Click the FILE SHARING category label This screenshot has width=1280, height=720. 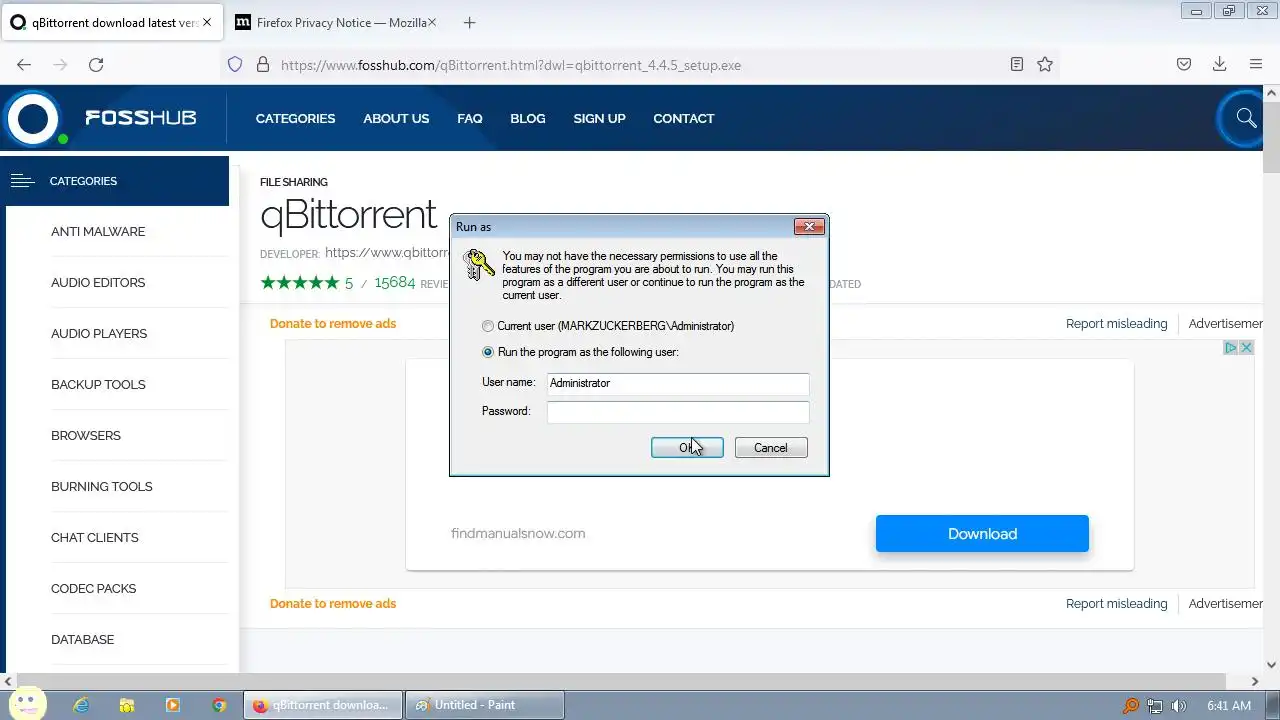tap(294, 182)
